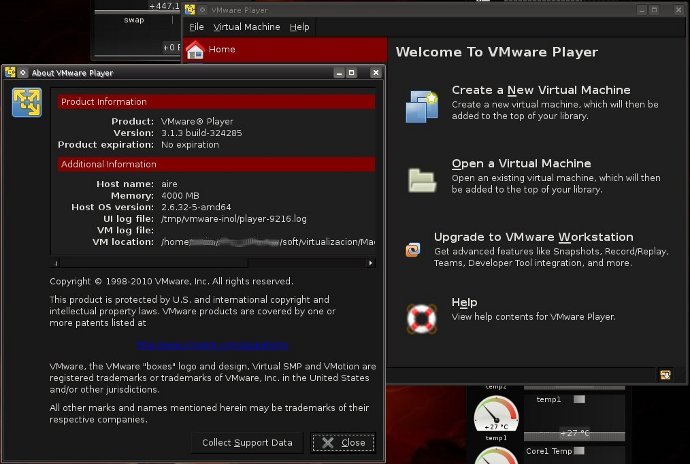Click Create a New Virtual Machine heading
This screenshot has width=690, height=464.
(541, 90)
